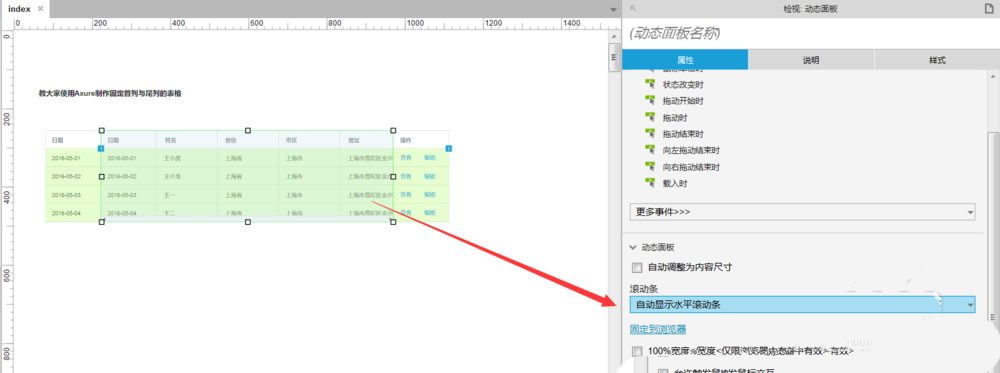Viewport: 1000px width, 373px height.
Task: Click the 固定到浏览器 link
Action: pos(658,329)
